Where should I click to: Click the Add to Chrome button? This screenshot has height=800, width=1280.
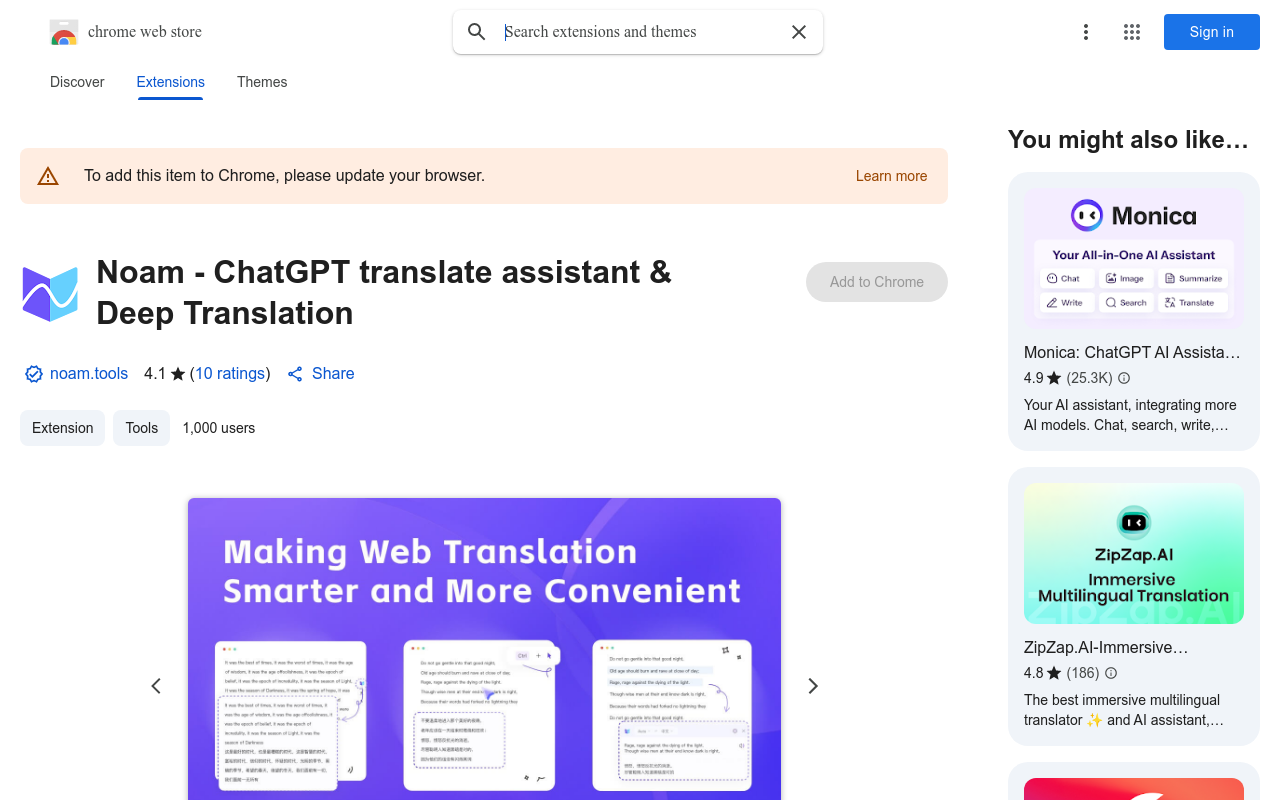coord(877,282)
